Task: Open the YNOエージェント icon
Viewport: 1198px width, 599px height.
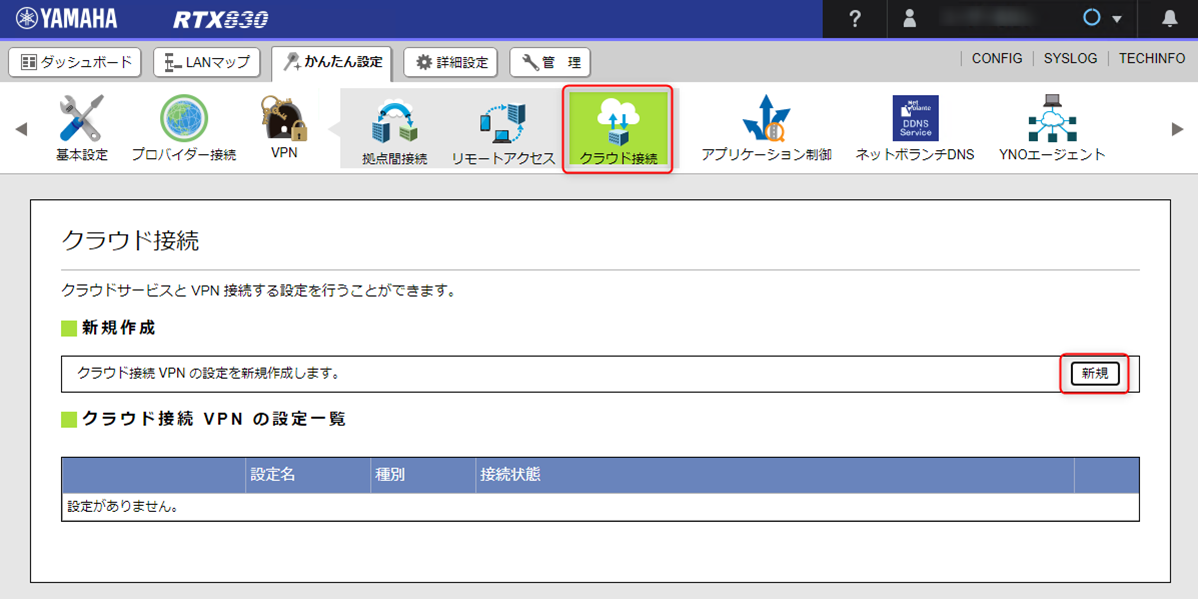Action: [x=1052, y=120]
